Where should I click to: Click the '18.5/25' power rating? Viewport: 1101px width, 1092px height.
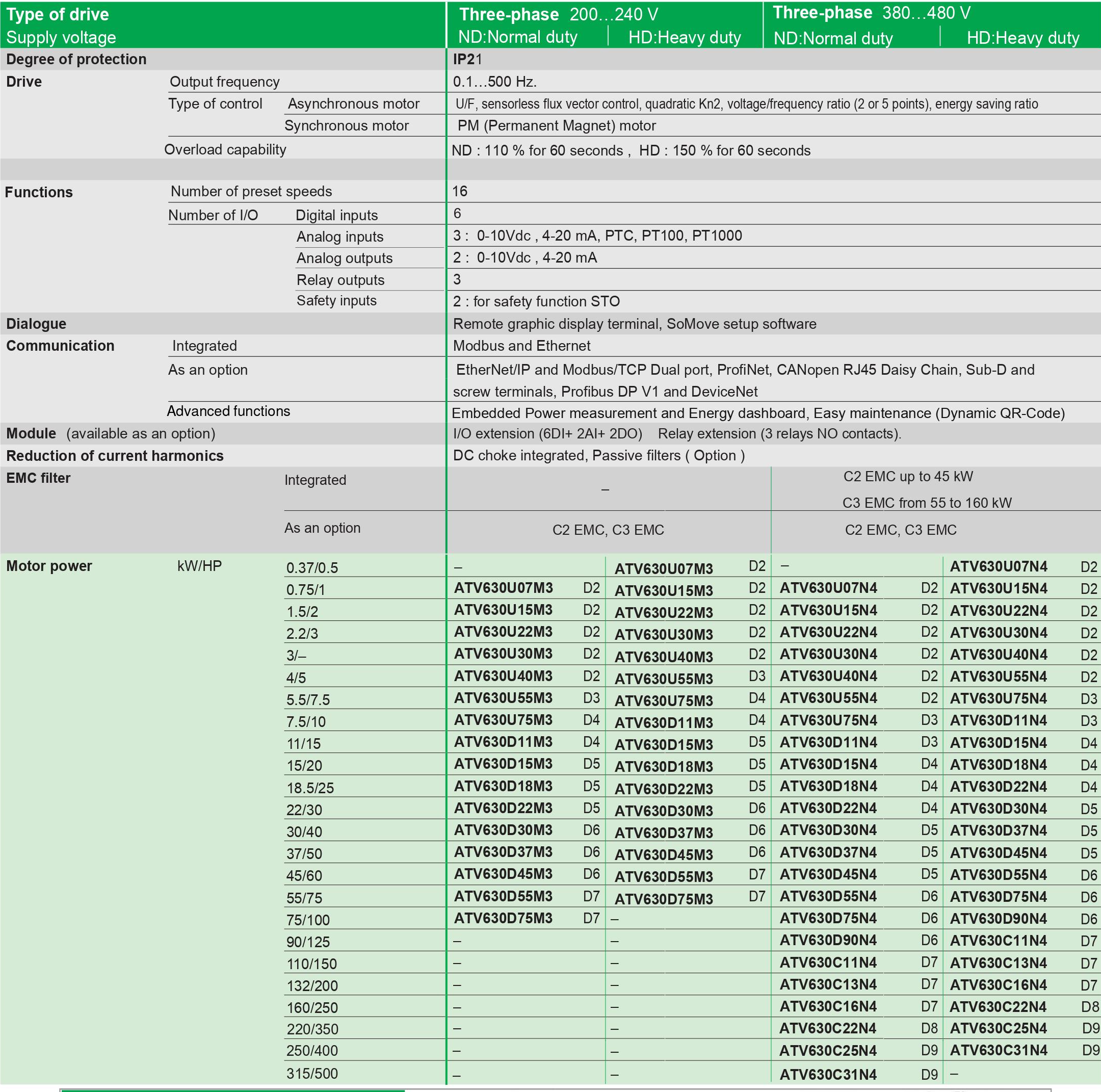tap(310, 788)
